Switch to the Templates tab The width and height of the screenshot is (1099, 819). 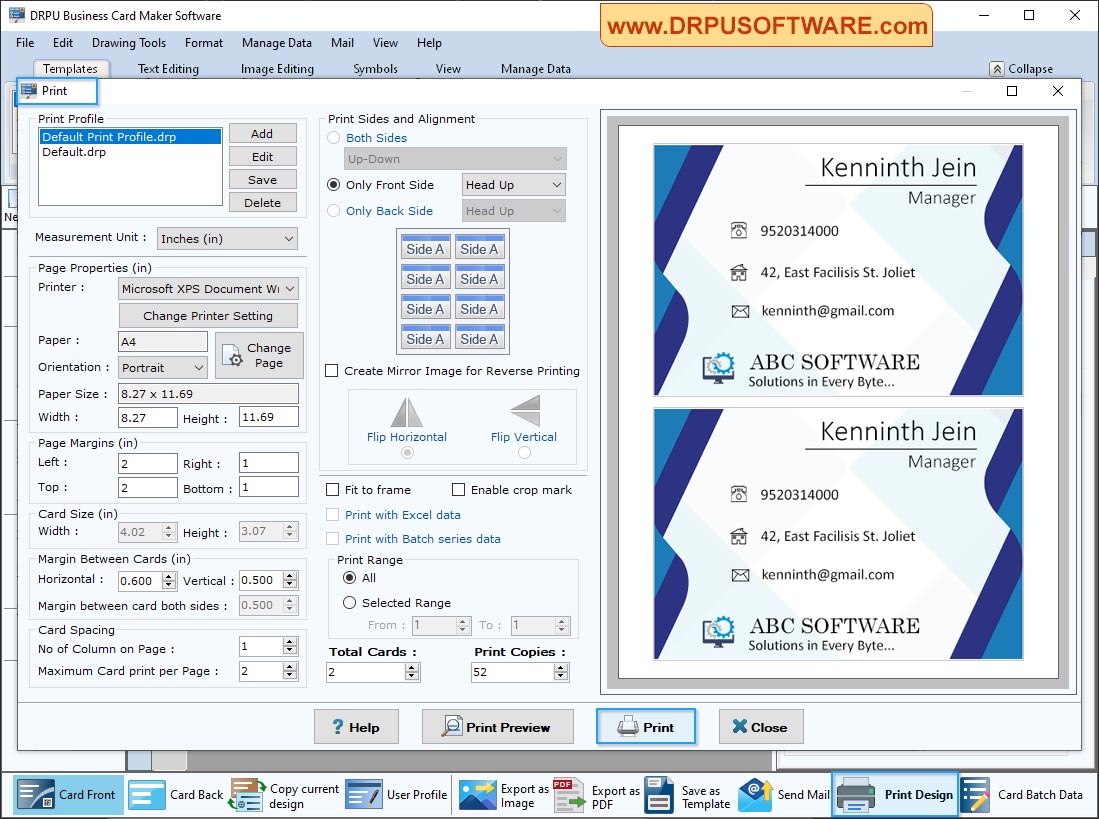71,68
